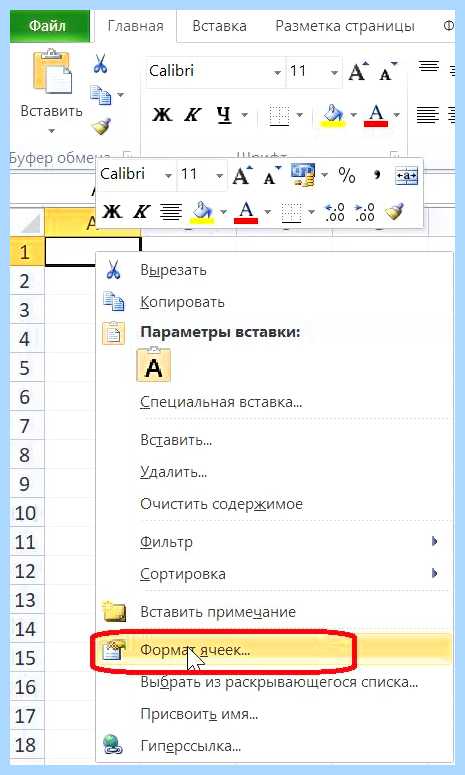Apply yellow fill color in ribbon
This screenshot has height=775, width=465.
tap(333, 115)
